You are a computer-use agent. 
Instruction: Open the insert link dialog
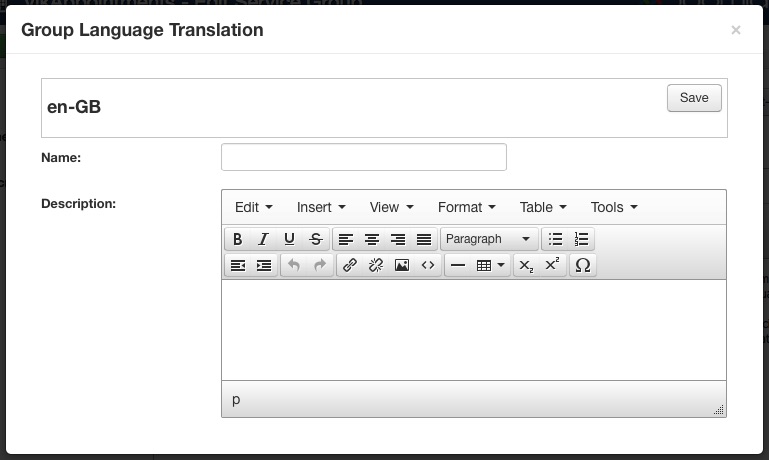(350, 265)
